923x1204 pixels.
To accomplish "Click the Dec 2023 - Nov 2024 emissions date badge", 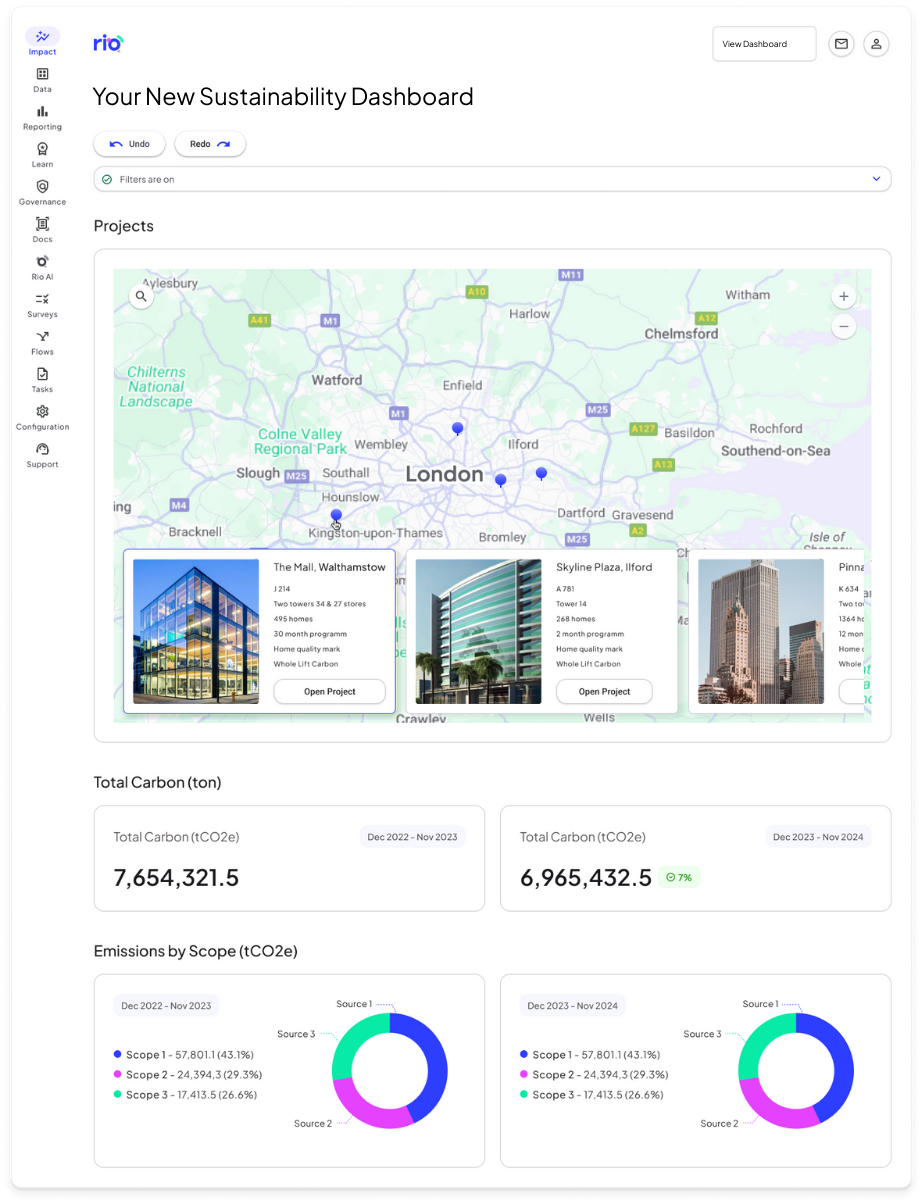I will click(572, 1005).
